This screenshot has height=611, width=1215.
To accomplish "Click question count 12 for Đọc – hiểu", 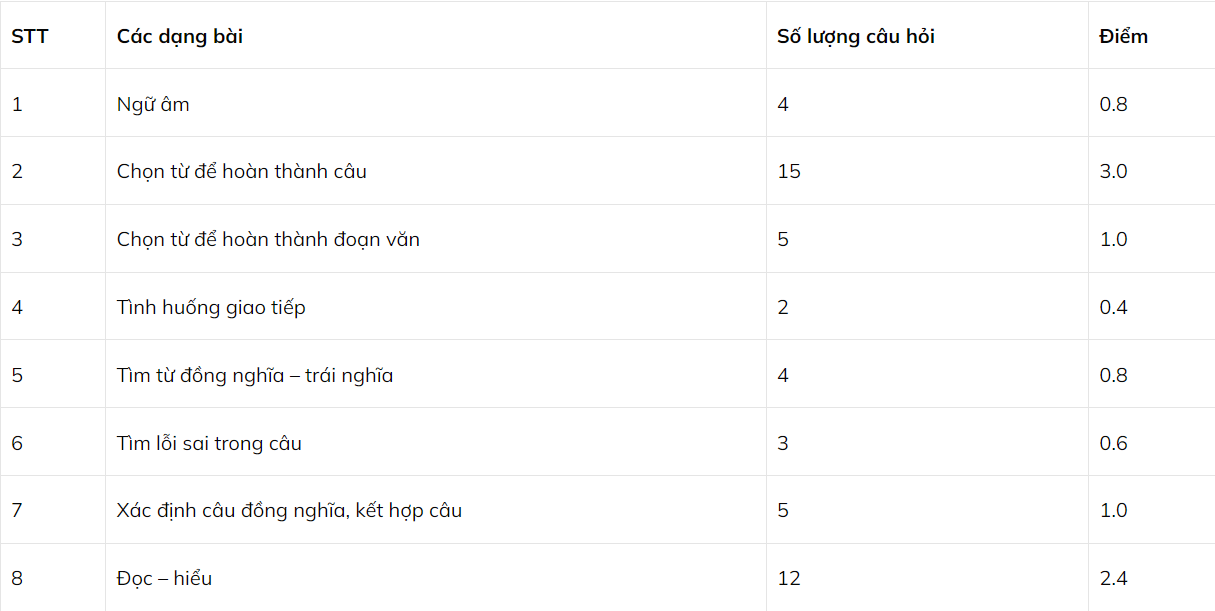I will 789,579.
